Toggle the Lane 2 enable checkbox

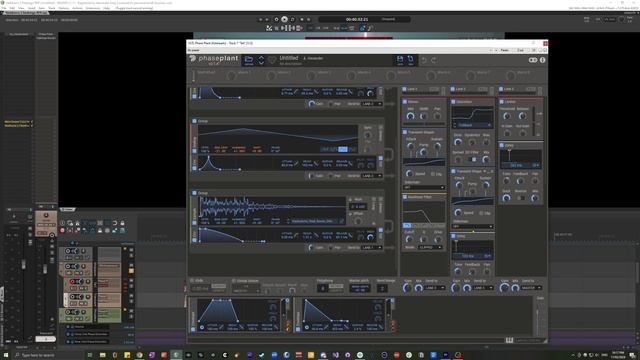tap(453, 89)
